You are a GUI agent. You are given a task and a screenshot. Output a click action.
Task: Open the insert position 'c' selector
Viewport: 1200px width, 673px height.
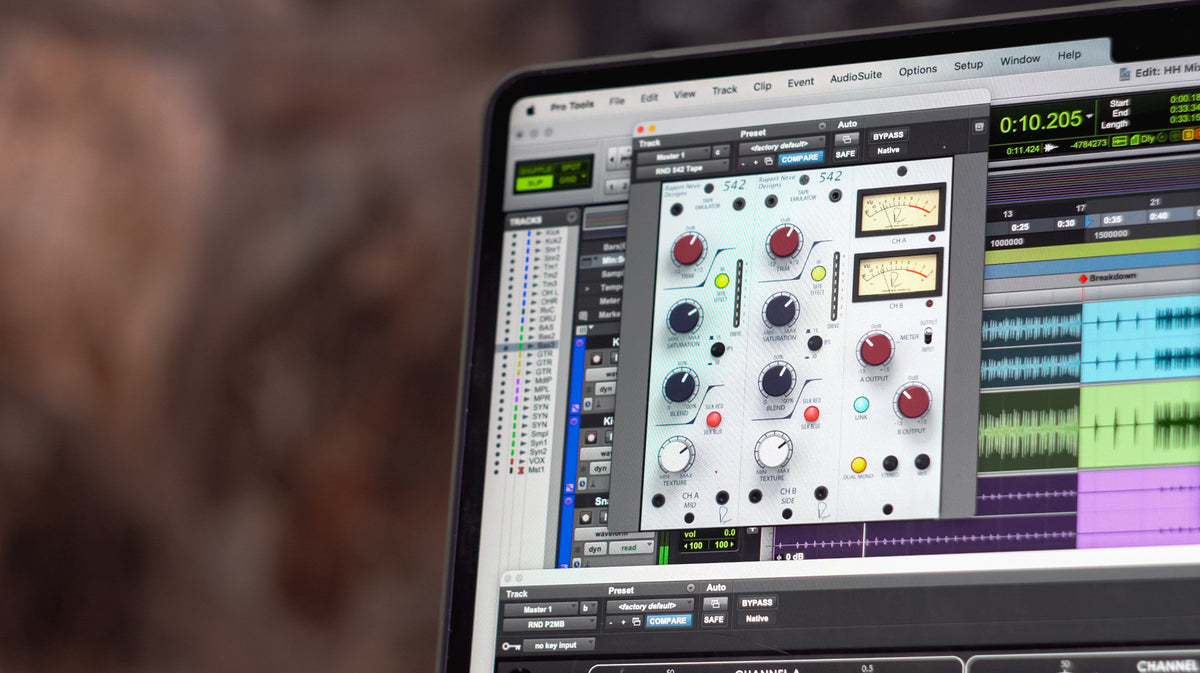(720, 153)
